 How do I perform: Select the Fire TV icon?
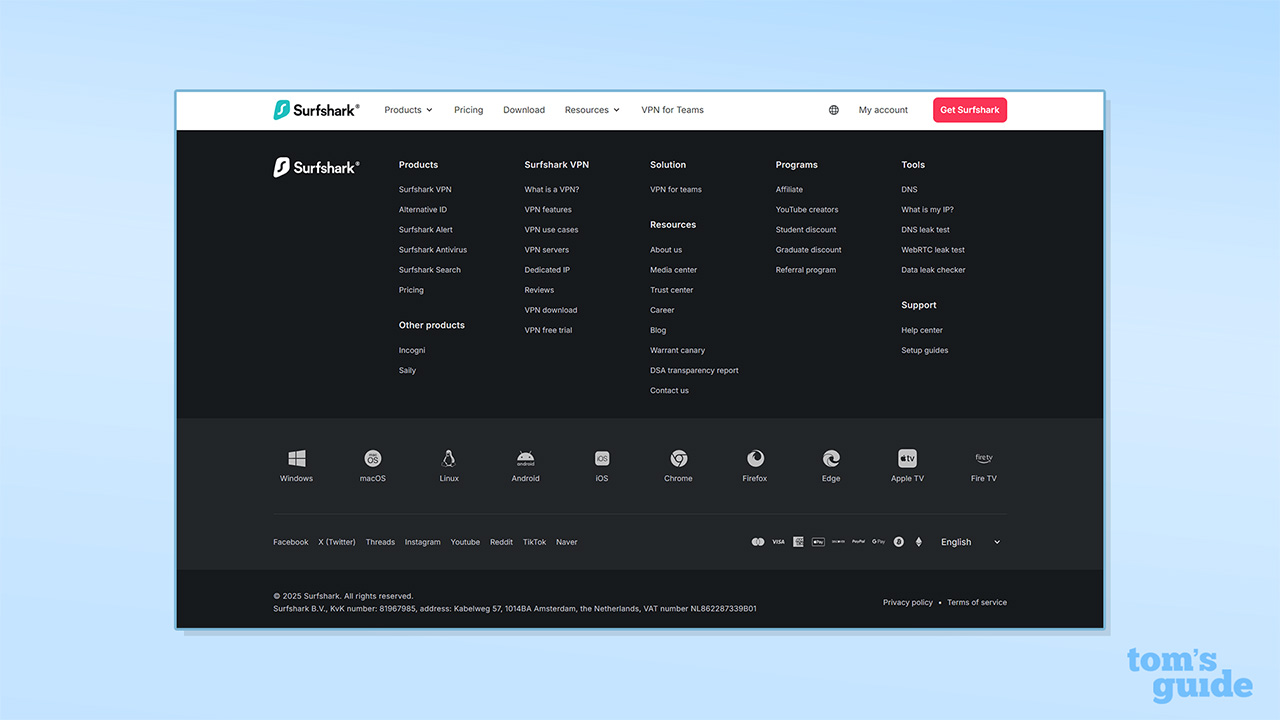(x=984, y=459)
